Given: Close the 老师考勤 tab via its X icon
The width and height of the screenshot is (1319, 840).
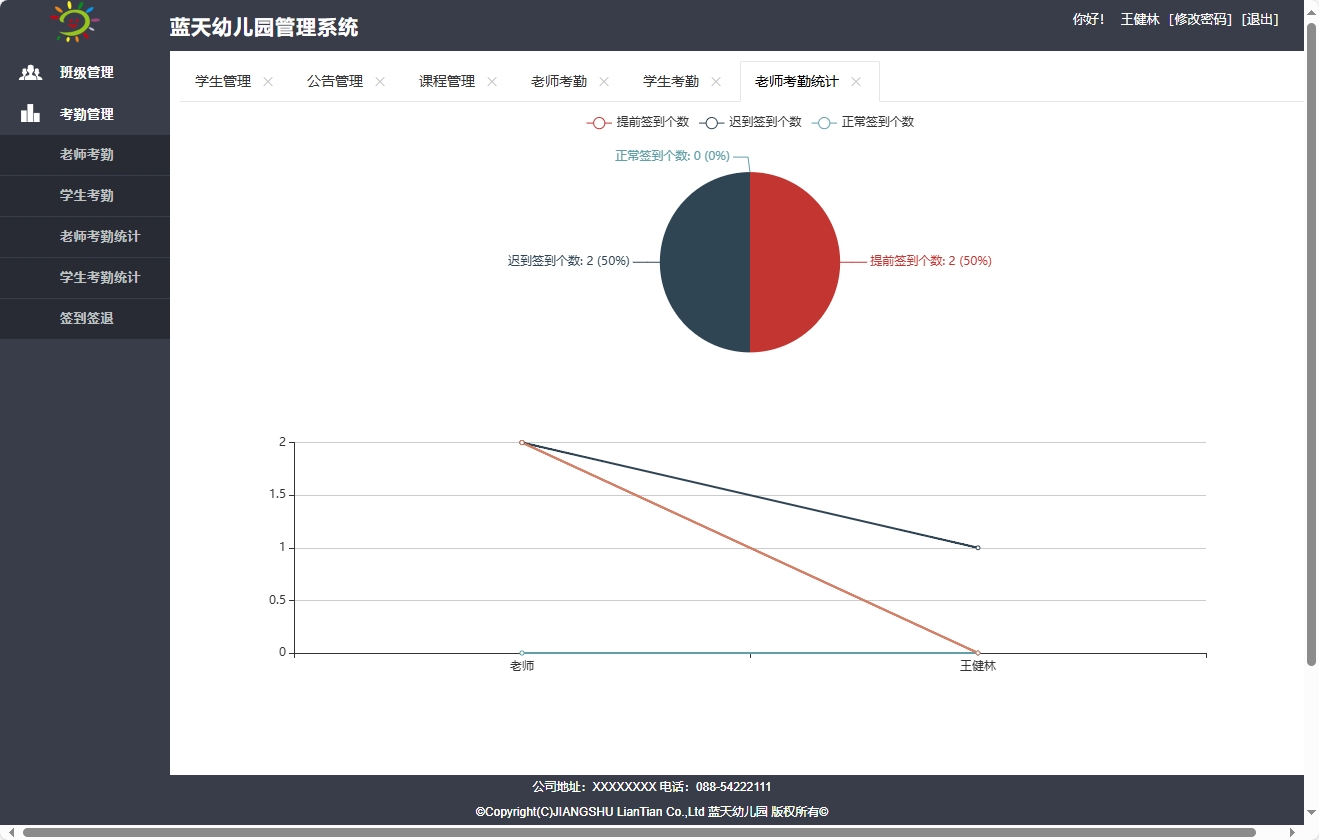Looking at the screenshot, I should (x=604, y=82).
